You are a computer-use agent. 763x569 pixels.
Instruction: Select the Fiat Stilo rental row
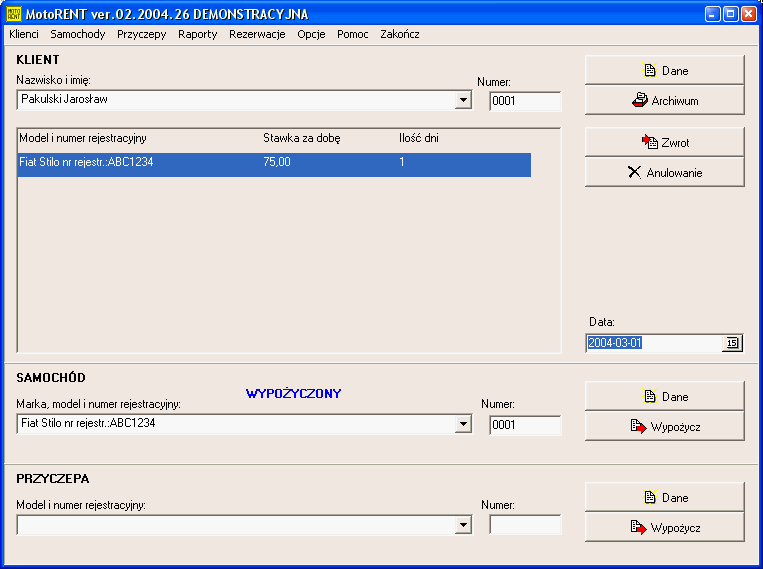(274, 164)
